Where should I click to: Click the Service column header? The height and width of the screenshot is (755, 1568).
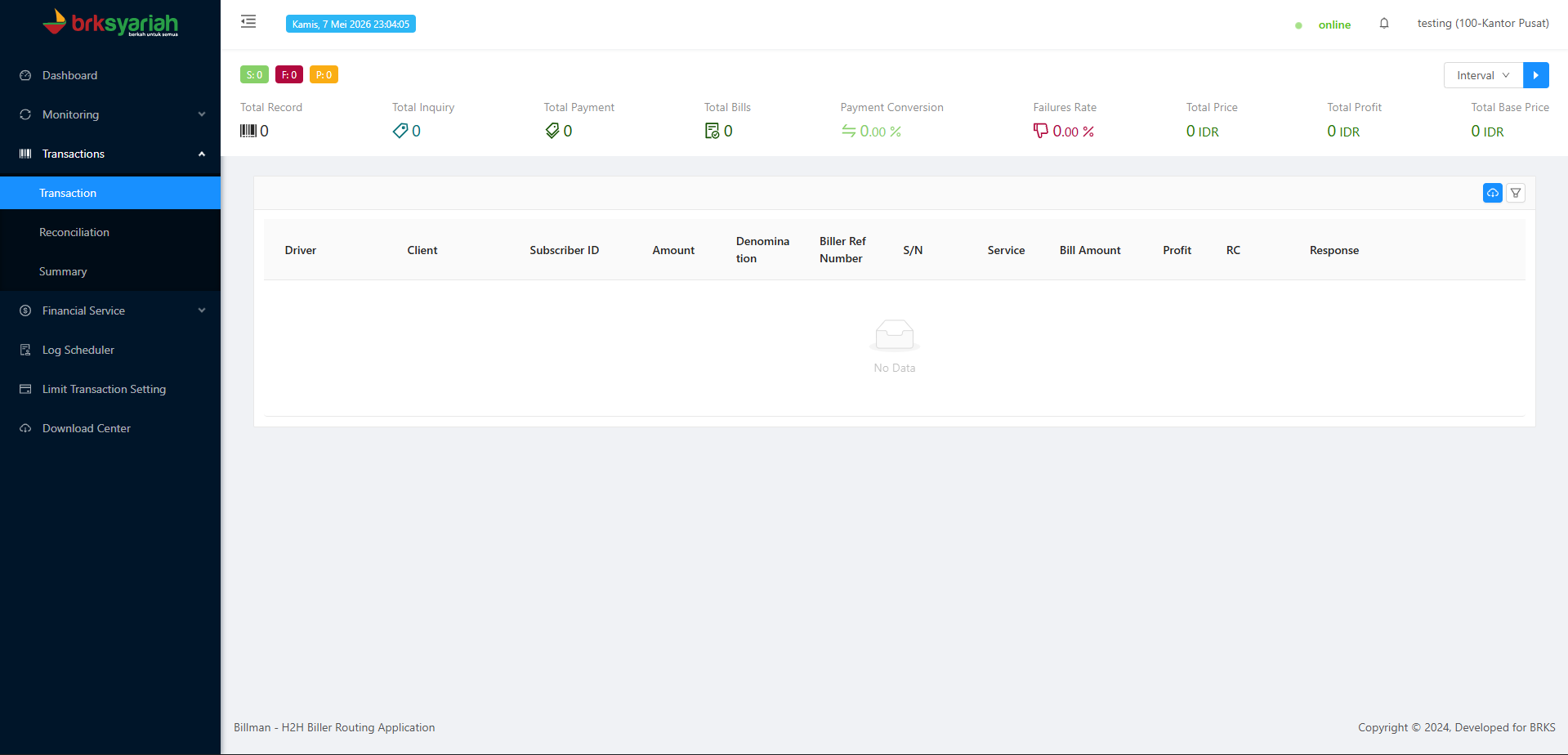[1006, 250]
